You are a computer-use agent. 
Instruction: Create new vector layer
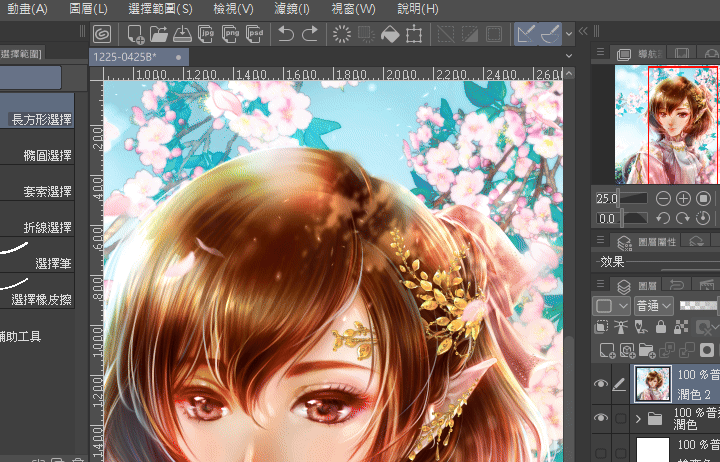tap(627, 350)
